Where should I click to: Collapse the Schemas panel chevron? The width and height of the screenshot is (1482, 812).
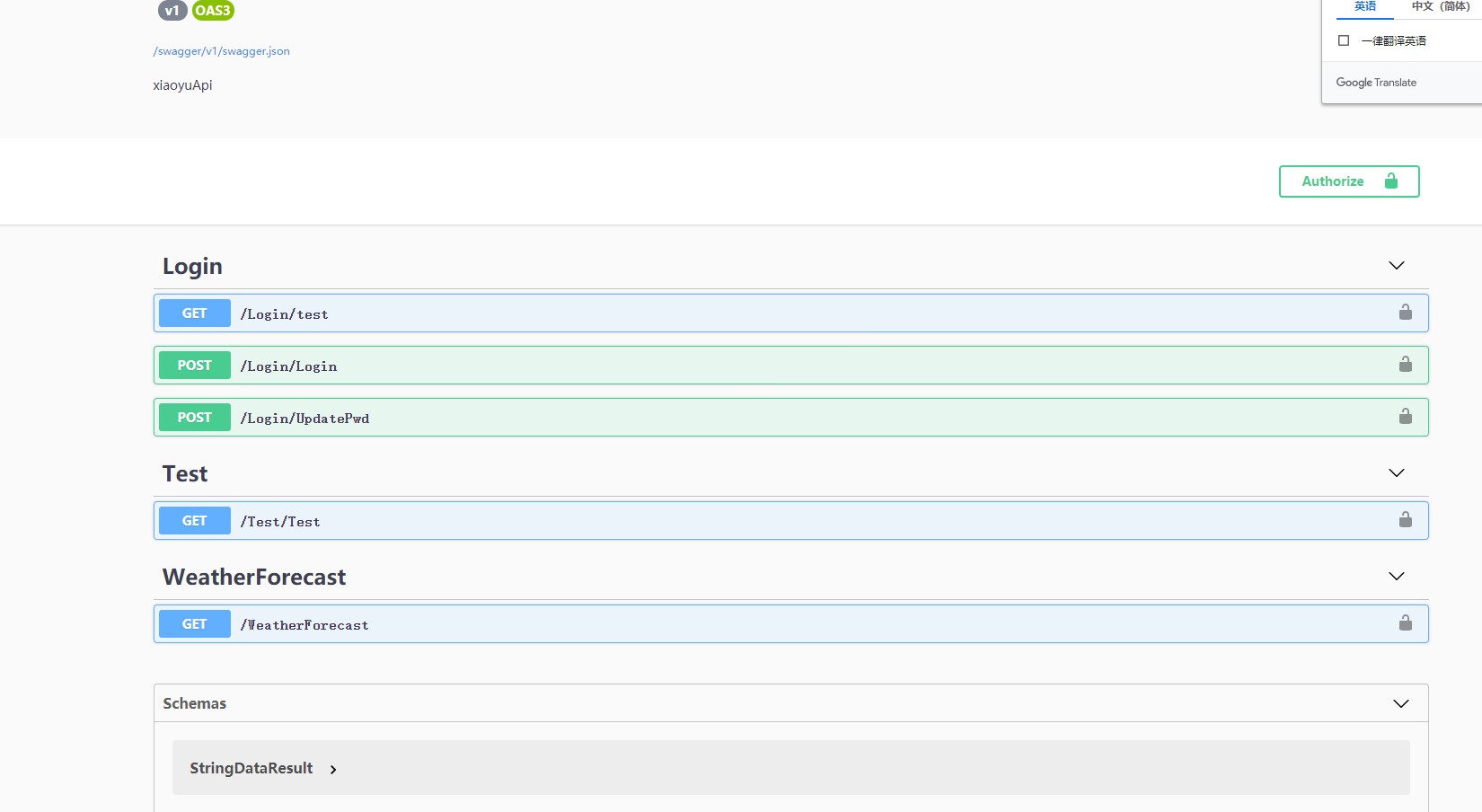[1400, 703]
